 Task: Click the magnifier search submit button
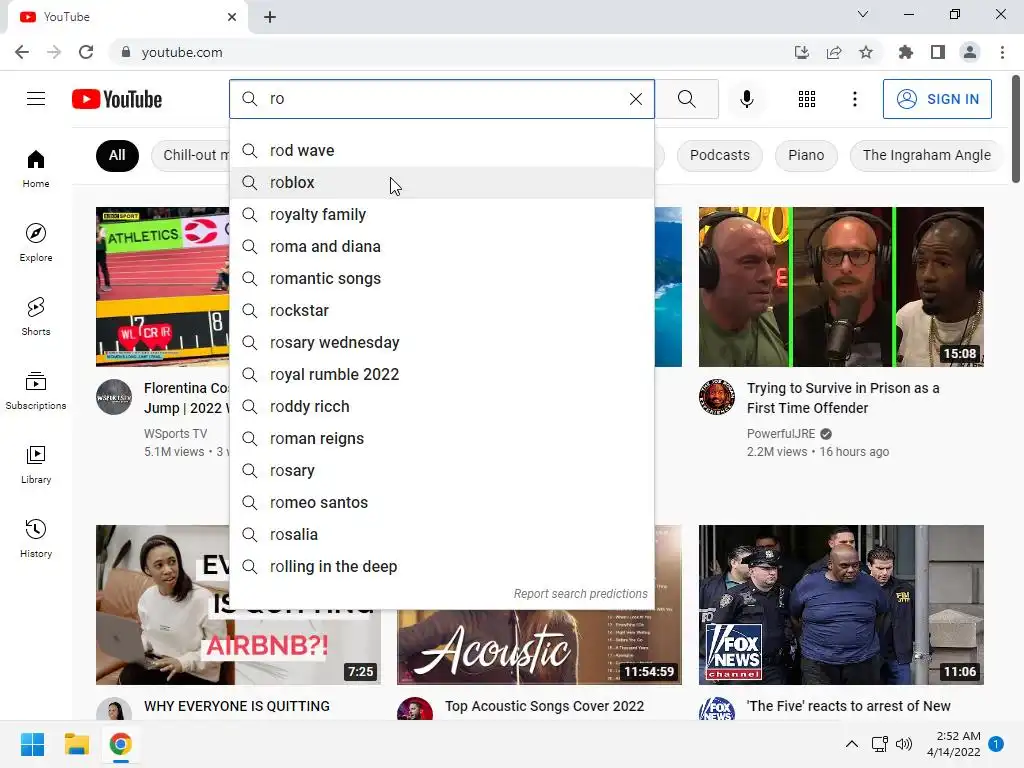pyautogui.click(x=686, y=99)
